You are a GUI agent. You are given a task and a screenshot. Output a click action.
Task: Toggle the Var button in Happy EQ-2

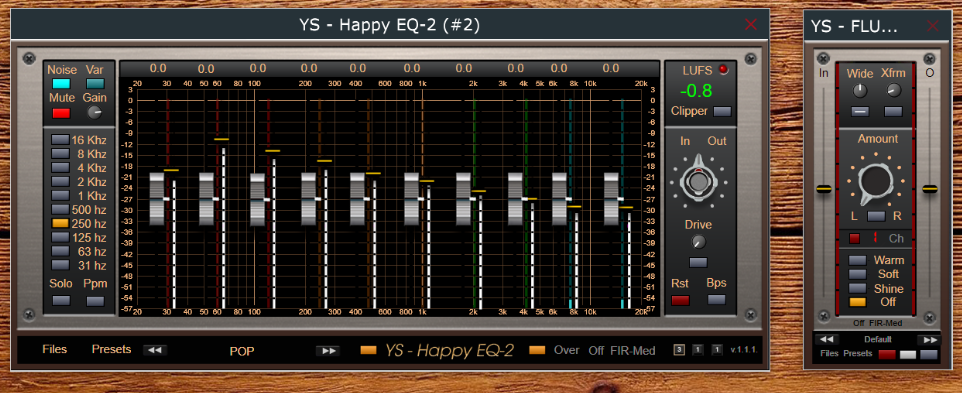click(95, 84)
